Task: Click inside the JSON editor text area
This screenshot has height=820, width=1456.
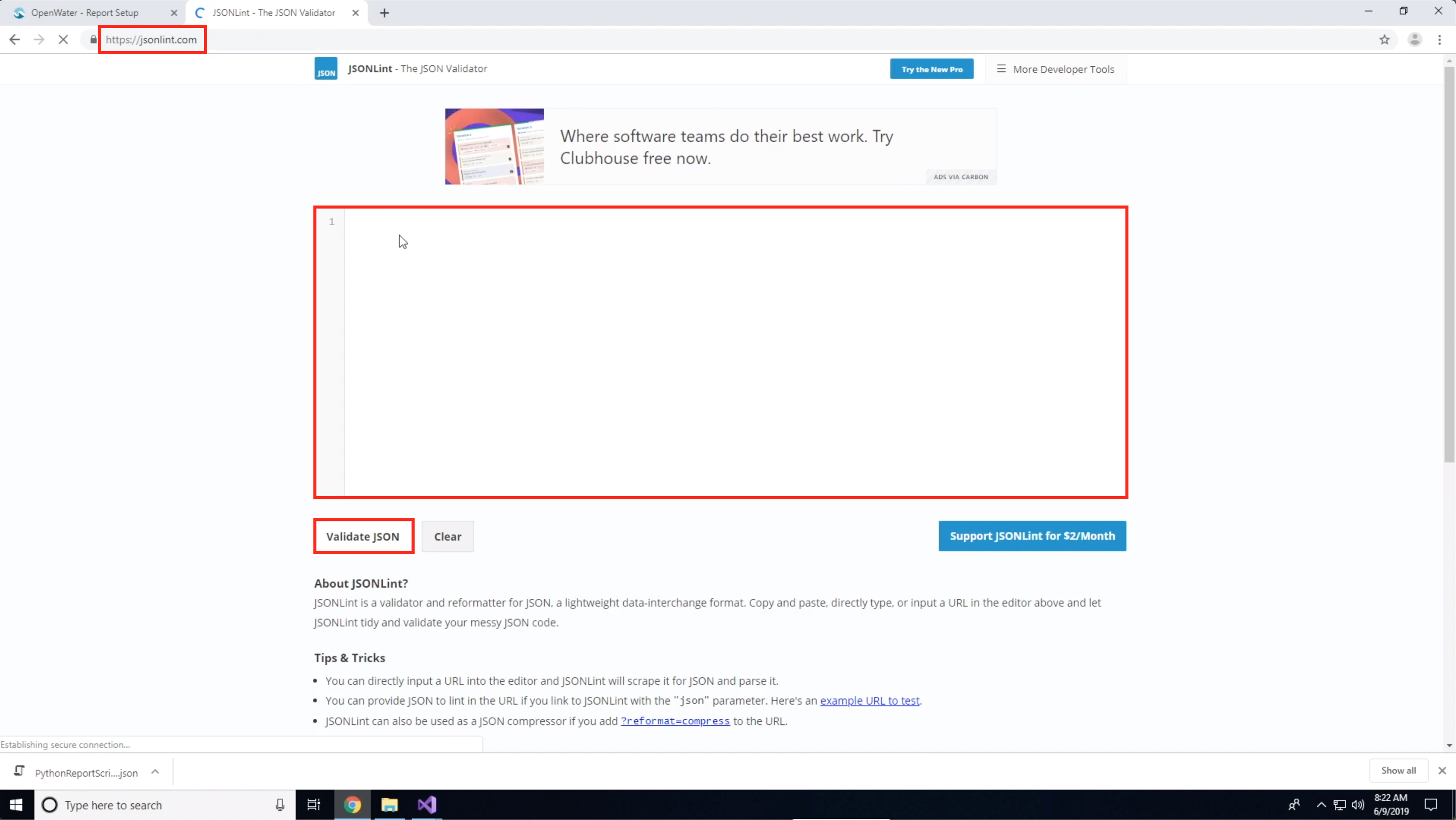Action: 735,353
